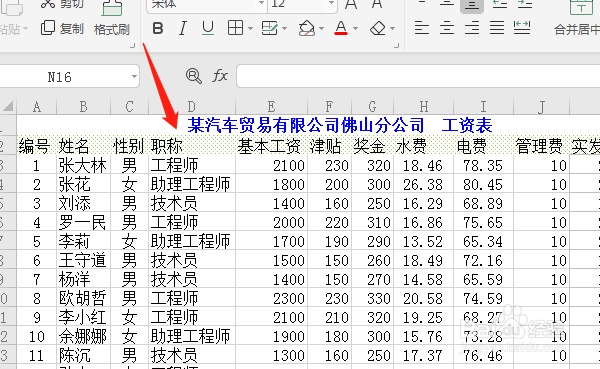The height and width of the screenshot is (369, 600).
Task: Select header cell 管理费
Action: point(541,146)
